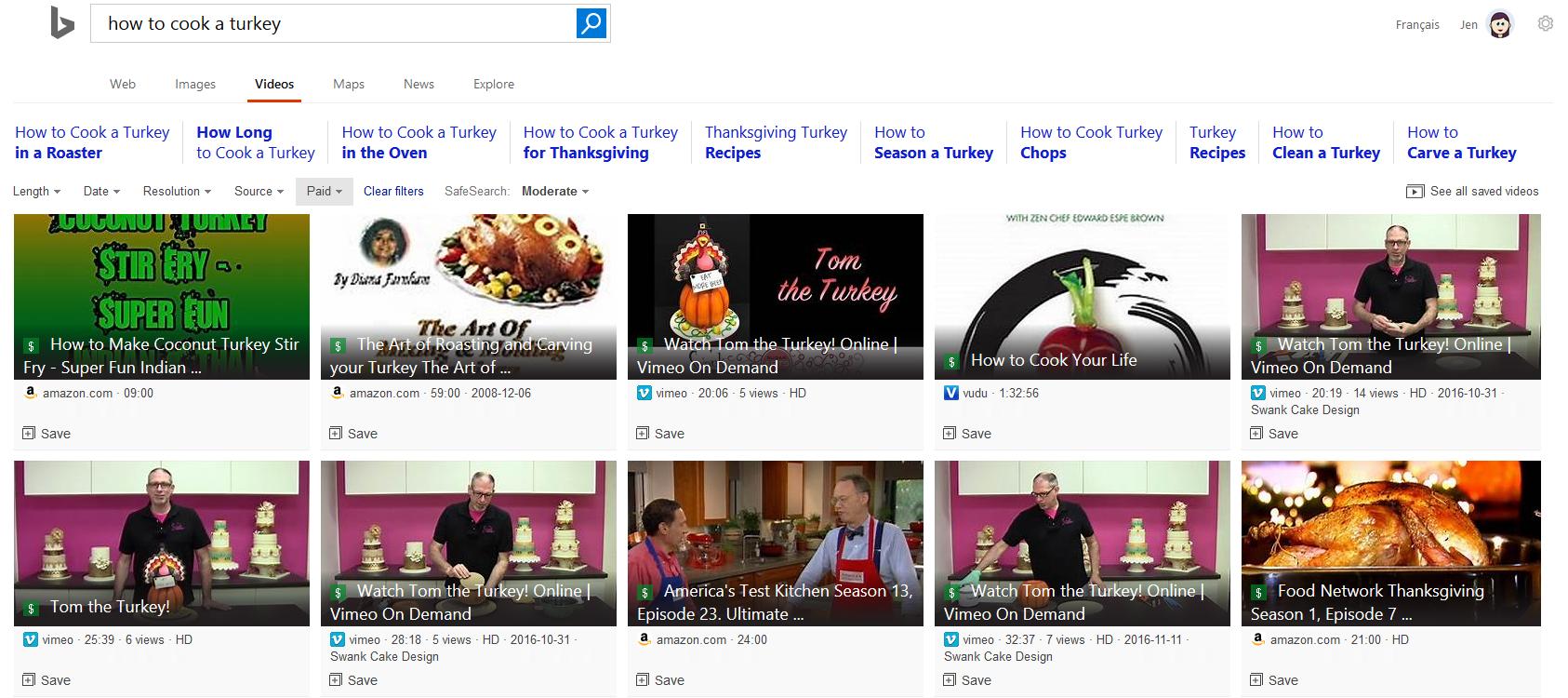This screenshot has width=1568, height=698.
Task: Open the Resolution filter dropdown
Action: click(x=177, y=192)
